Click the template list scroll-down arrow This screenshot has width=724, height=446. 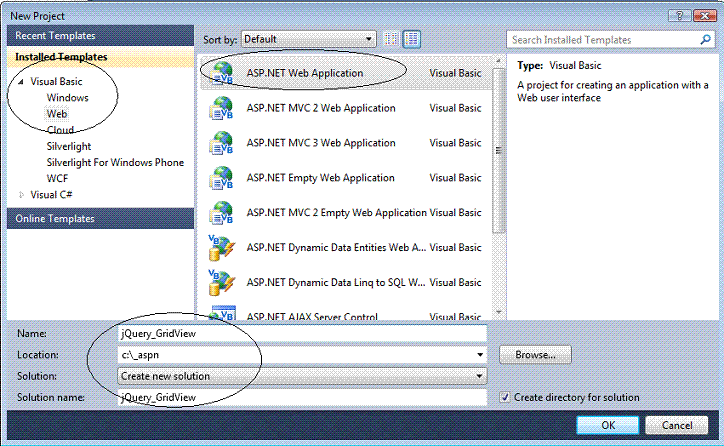tap(498, 313)
